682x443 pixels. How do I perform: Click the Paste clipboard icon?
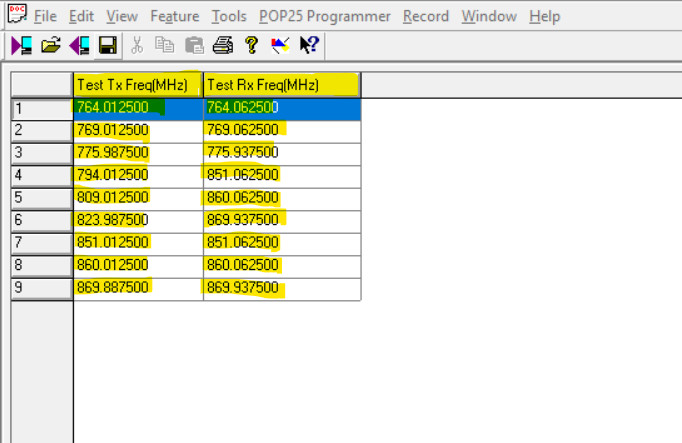[x=194, y=45]
